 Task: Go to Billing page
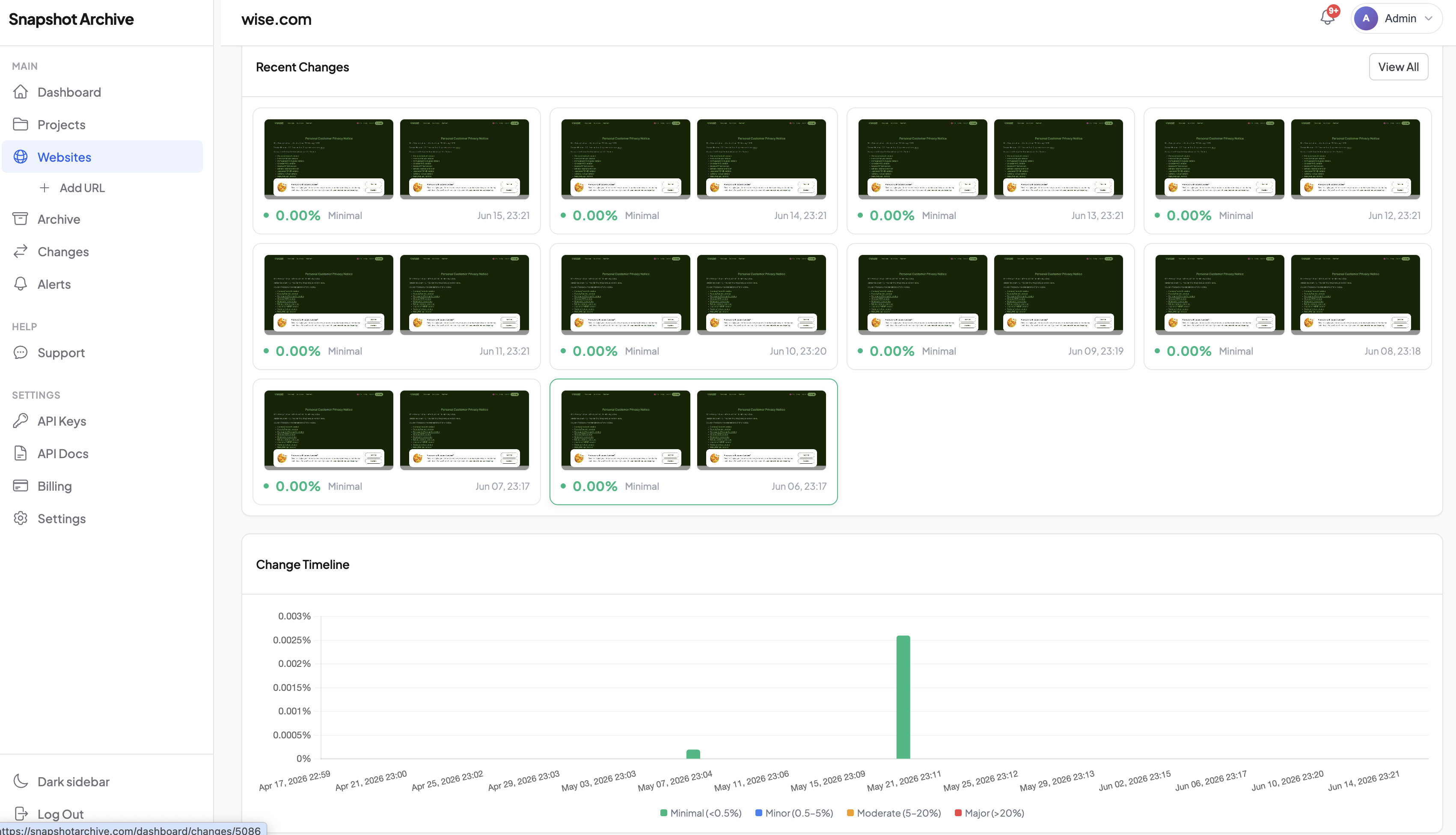click(x=102, y=486)
